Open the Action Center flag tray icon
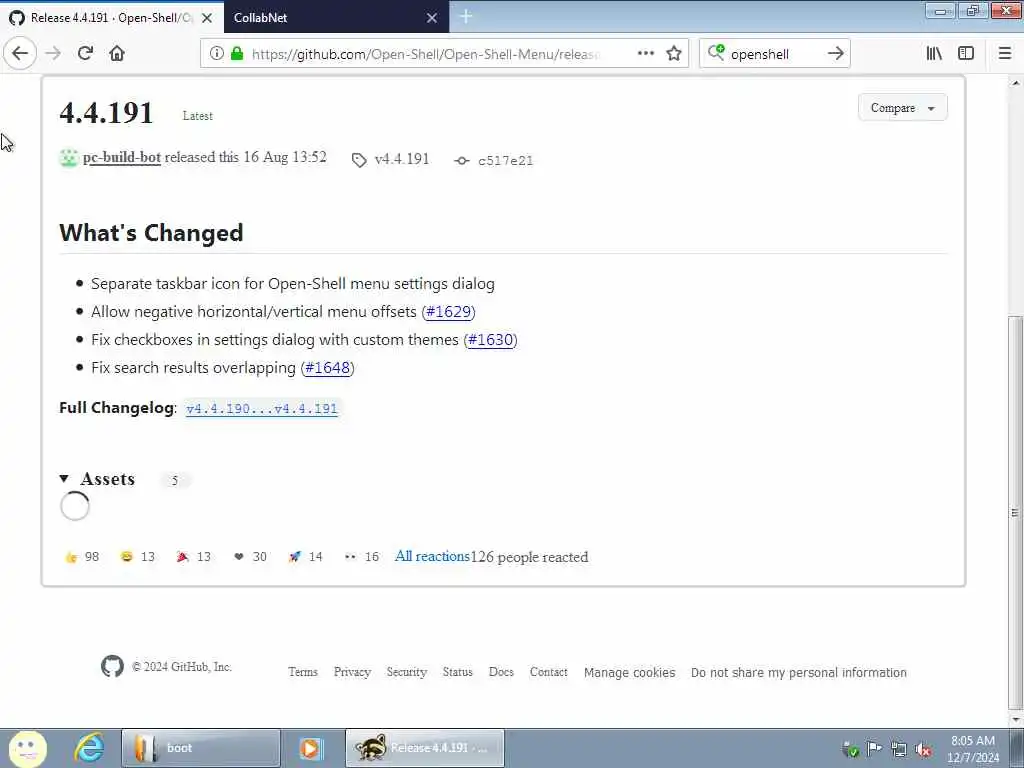 [x=874, y=749]
